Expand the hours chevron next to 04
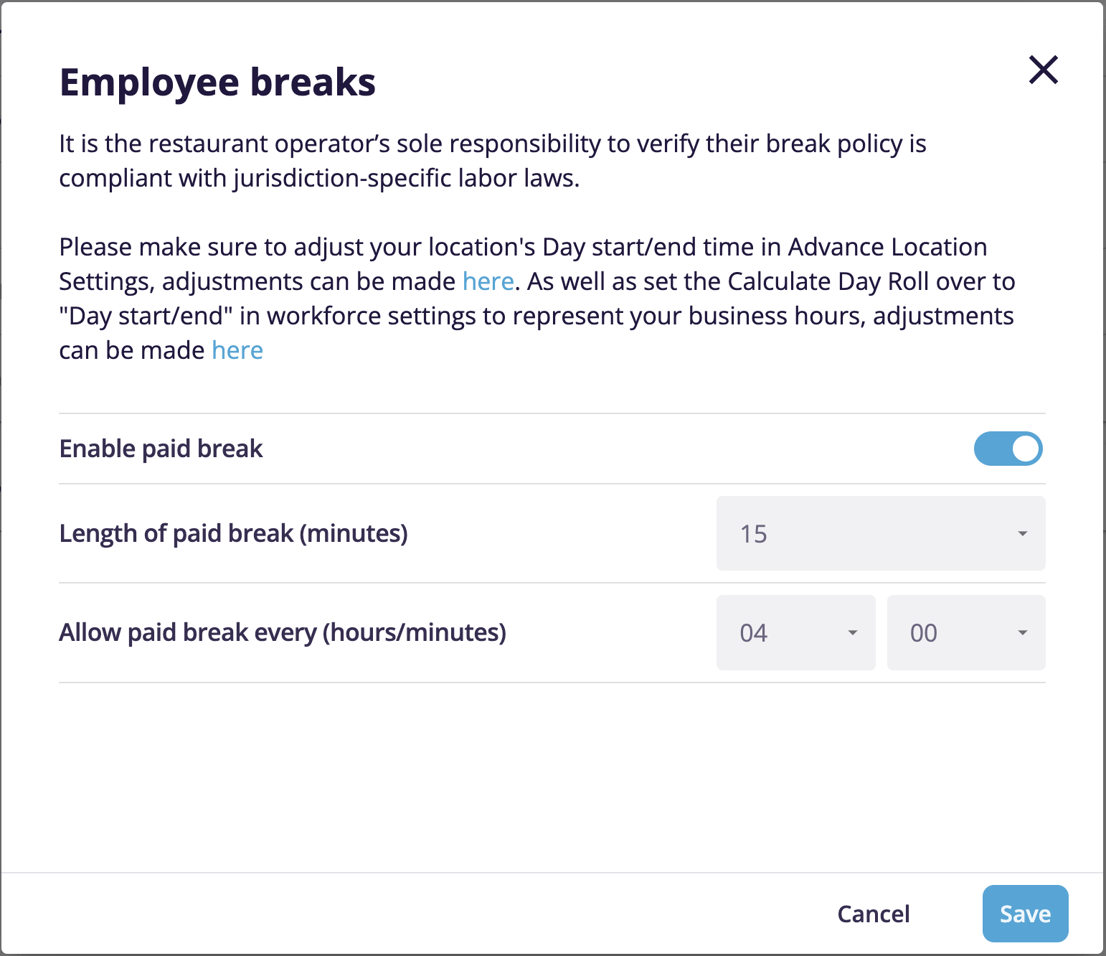The height and width of the screenshot is (956, 1106). tap(852, 632)
